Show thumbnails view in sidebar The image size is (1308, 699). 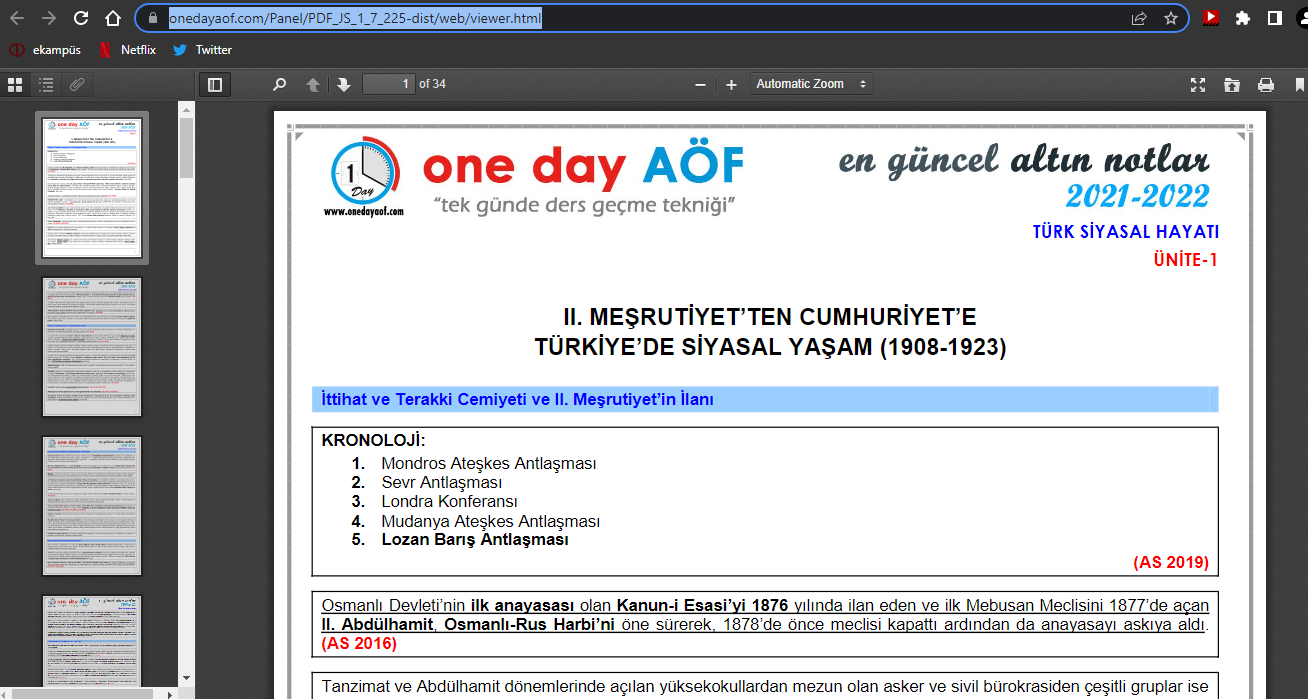click(x=15, y=85)
